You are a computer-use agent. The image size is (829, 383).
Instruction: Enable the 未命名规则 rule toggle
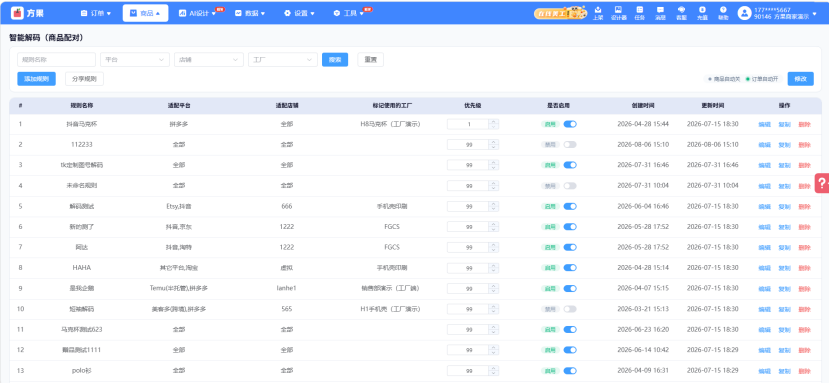[x=570, y=186]
